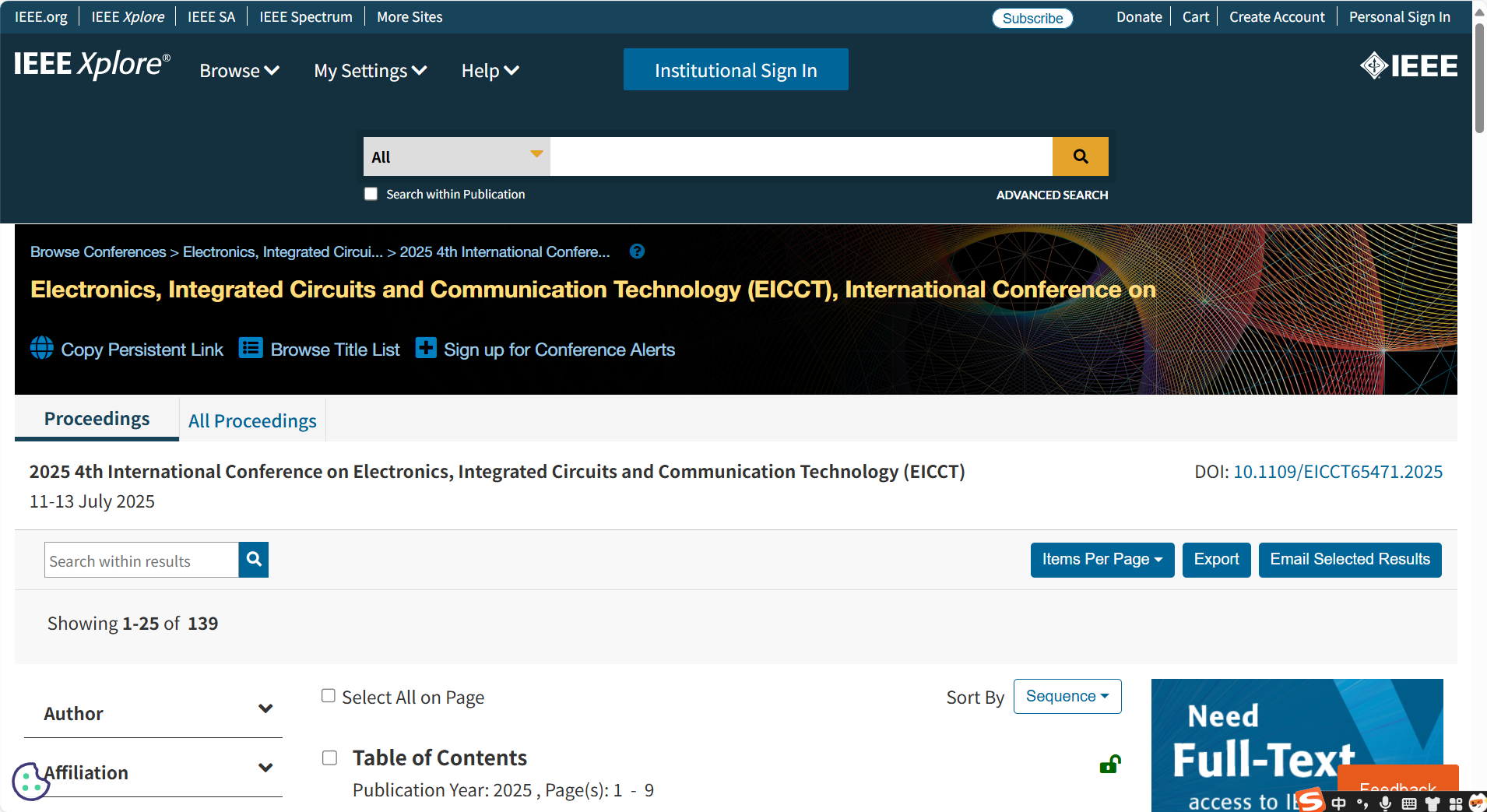Open the Browse menu

(239, 71)
